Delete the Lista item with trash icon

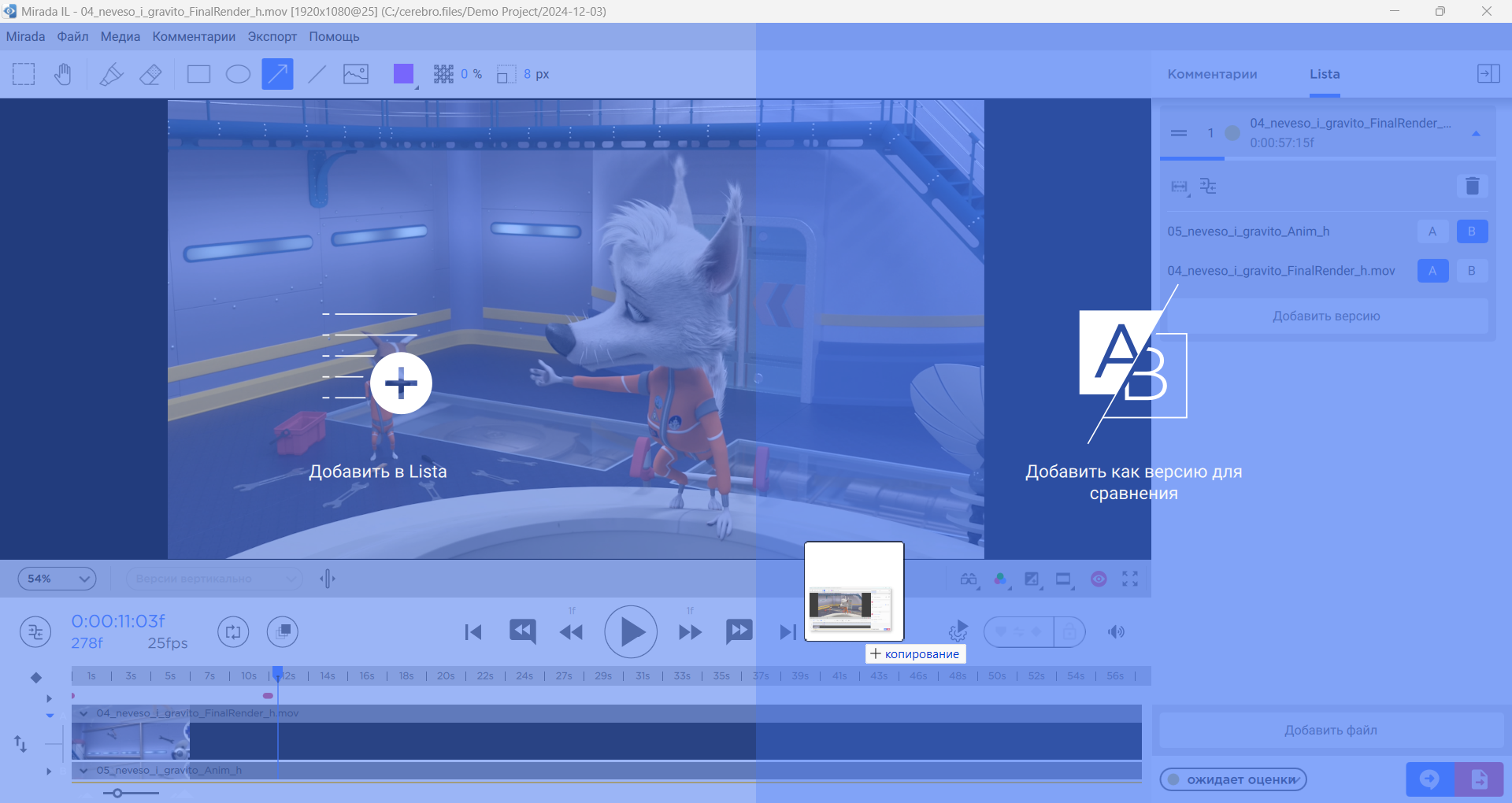[x=1472, y=186]
